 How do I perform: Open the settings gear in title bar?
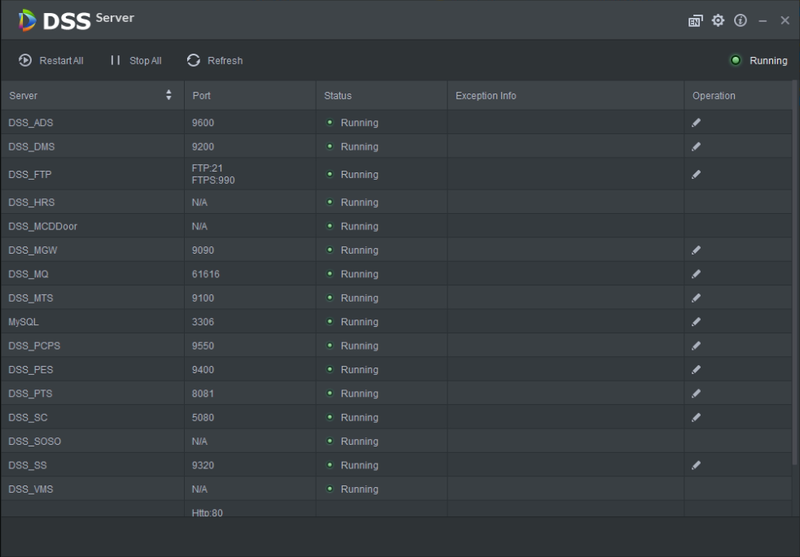pyautogui.click(x=718, y=20)
